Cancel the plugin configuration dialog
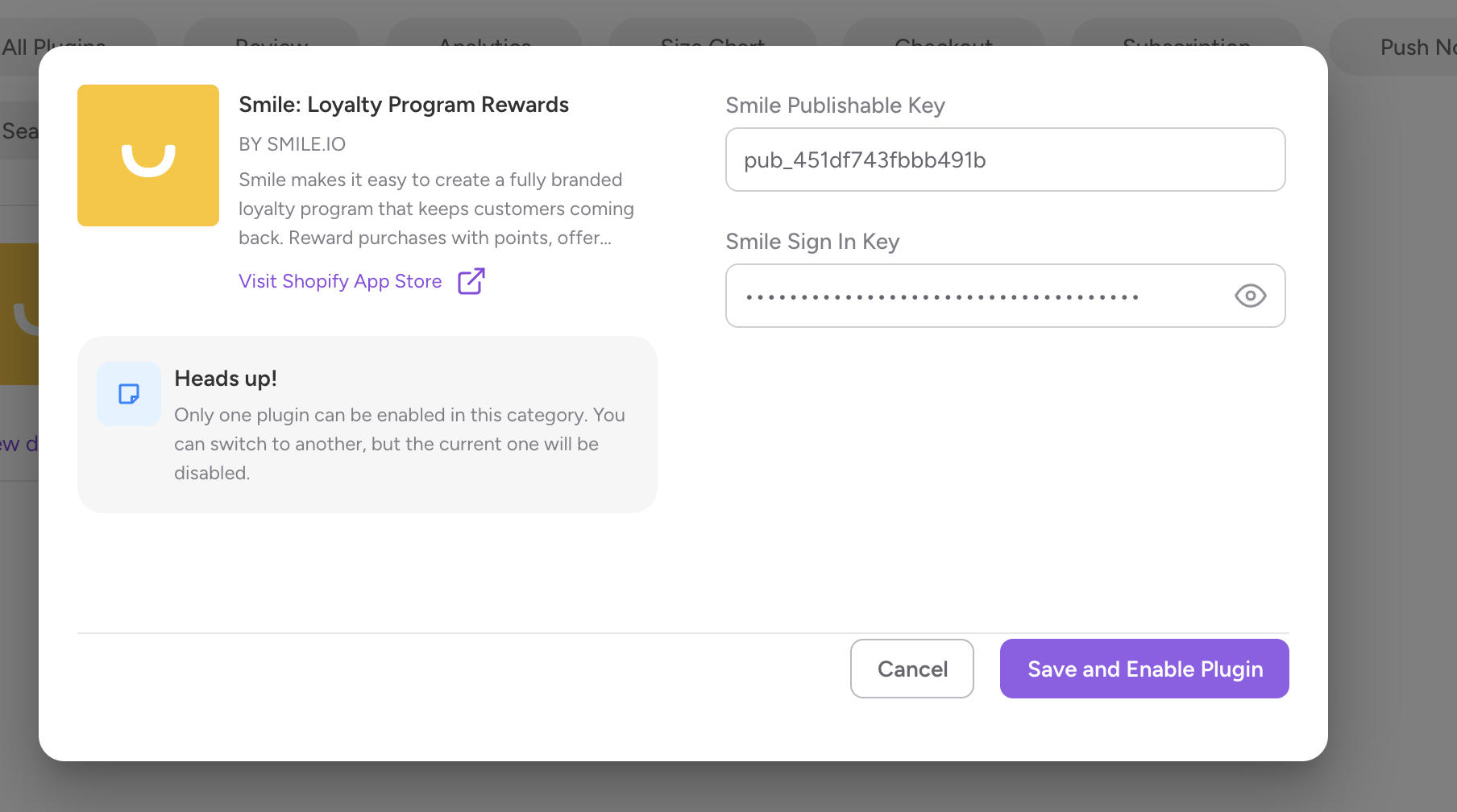This screenshot has height=812, width=1457. coord(911,669)
